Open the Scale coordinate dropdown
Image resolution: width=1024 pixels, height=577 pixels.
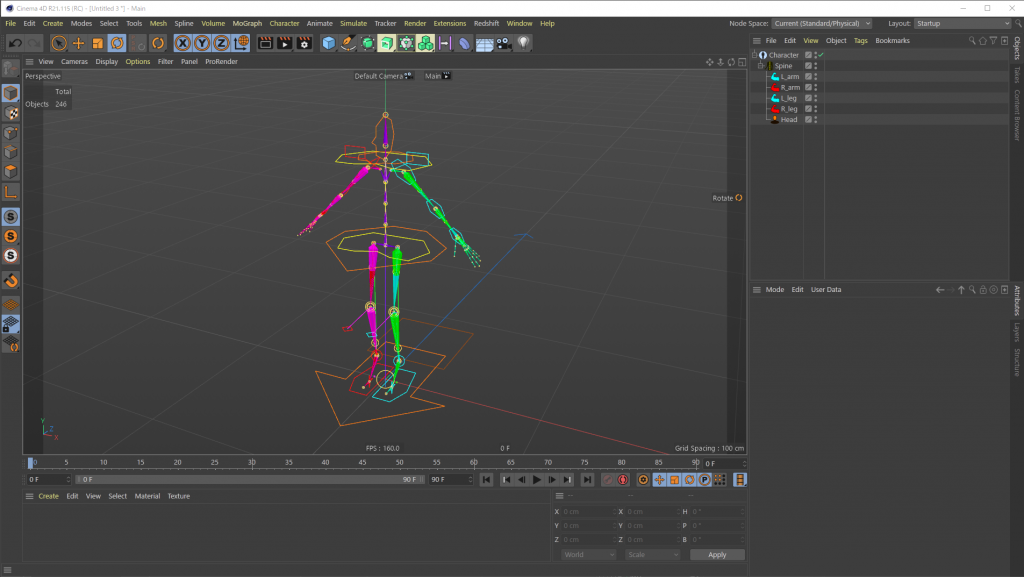tap(652, 555)
